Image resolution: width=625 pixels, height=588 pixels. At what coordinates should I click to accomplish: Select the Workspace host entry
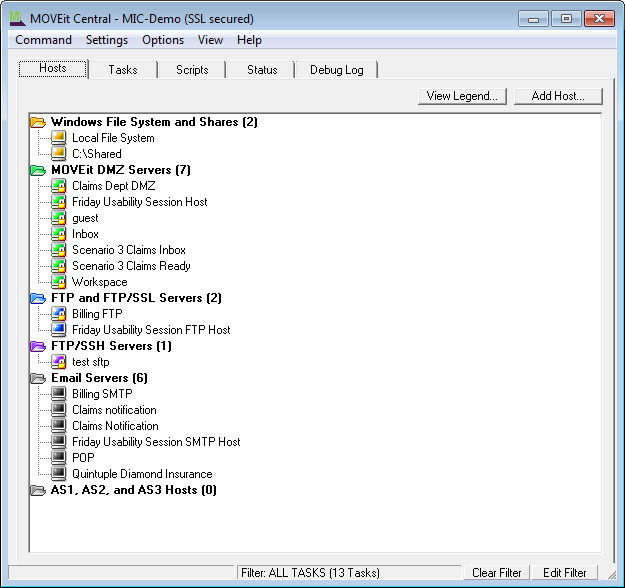(100, 282)
